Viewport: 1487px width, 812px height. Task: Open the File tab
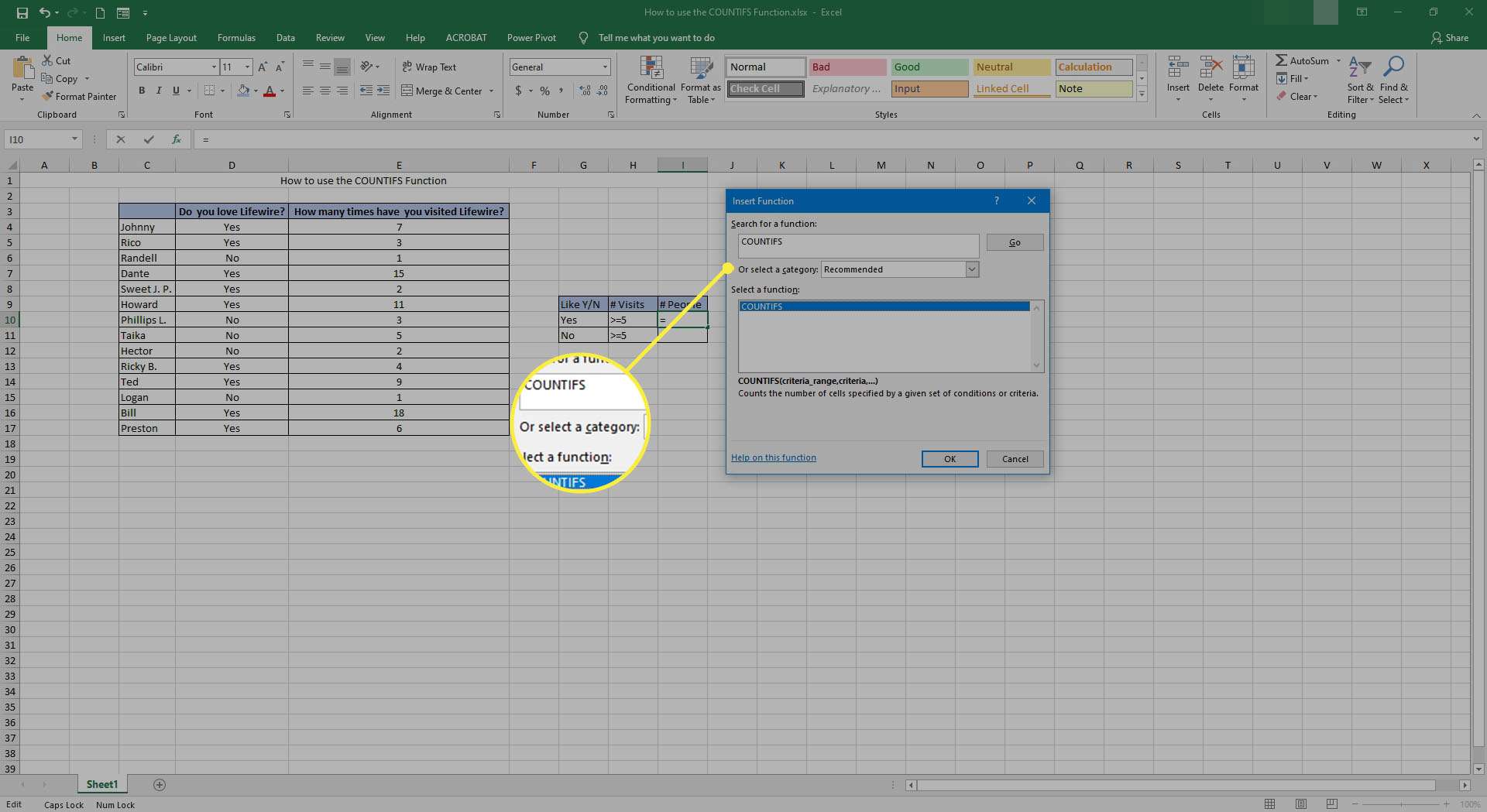[22, 37]
